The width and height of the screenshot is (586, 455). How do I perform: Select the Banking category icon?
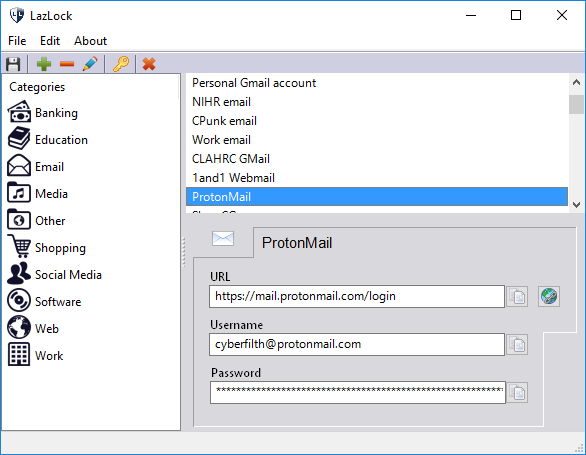(19, 112)
